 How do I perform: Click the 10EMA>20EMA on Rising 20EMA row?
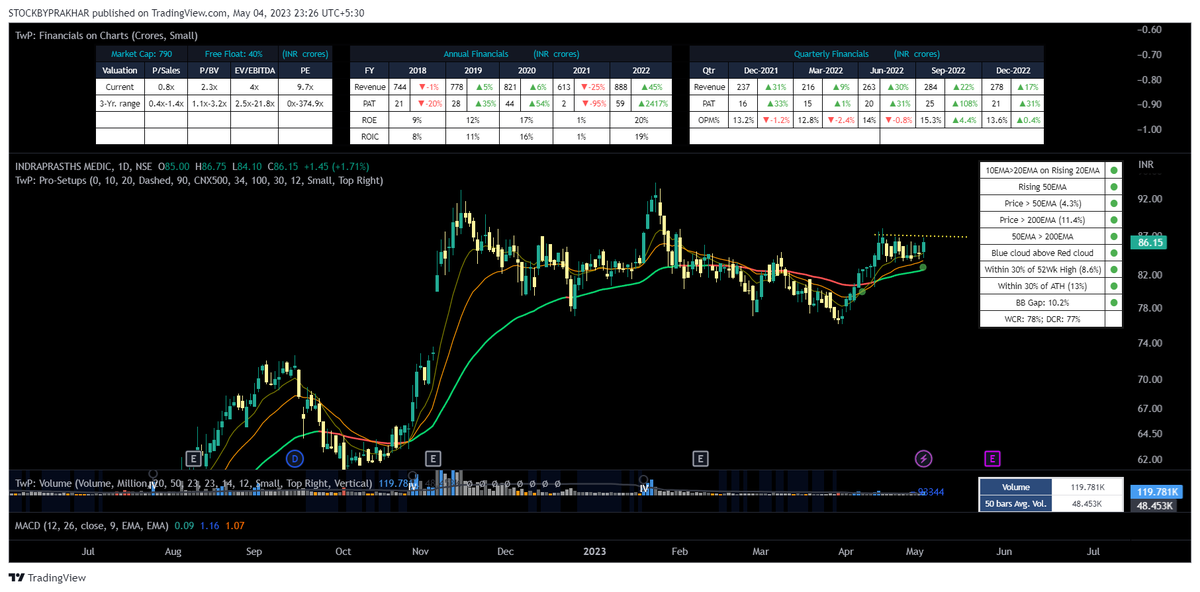(1042, 171)
